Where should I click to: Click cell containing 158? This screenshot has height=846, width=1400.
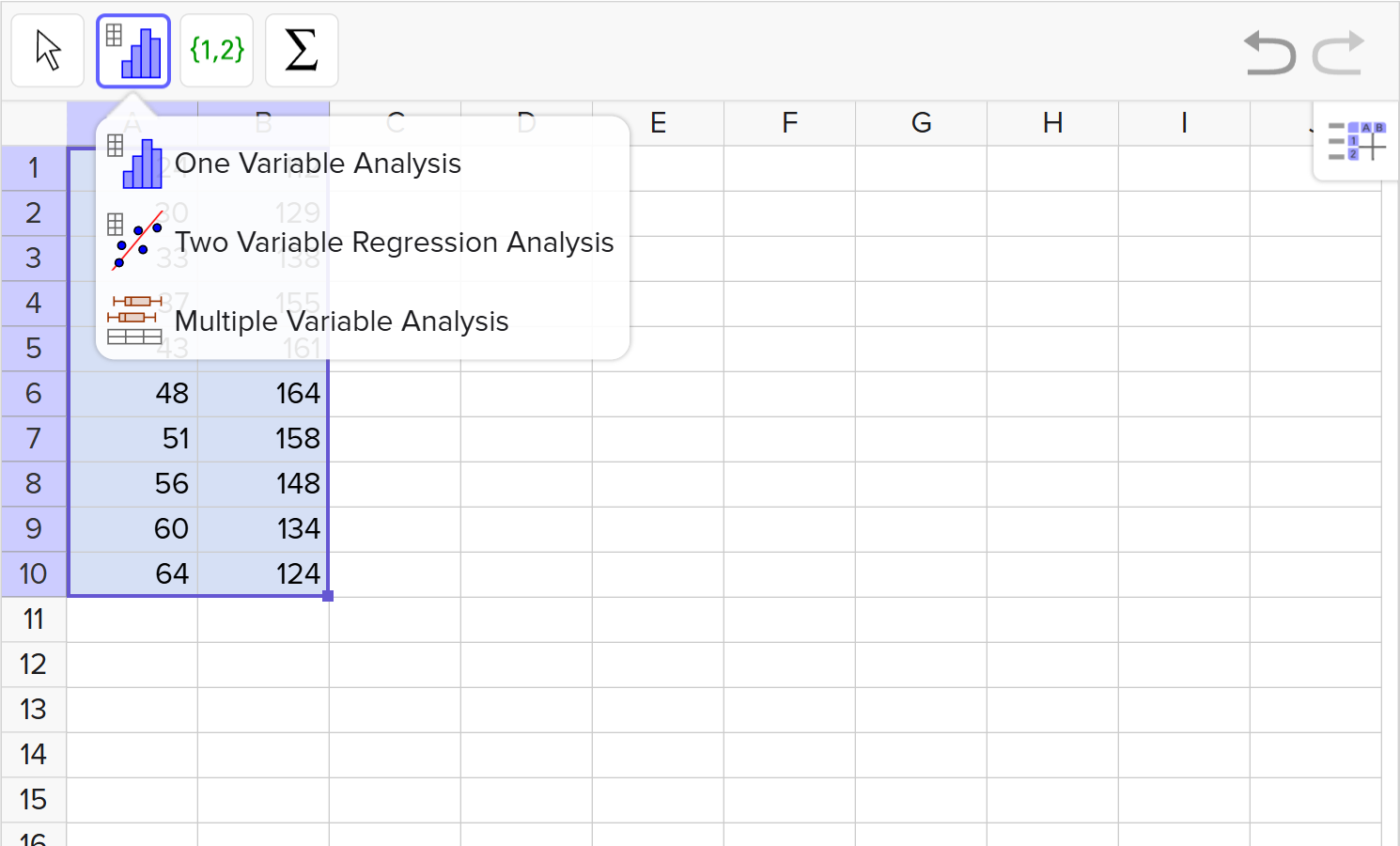point(264,439)
